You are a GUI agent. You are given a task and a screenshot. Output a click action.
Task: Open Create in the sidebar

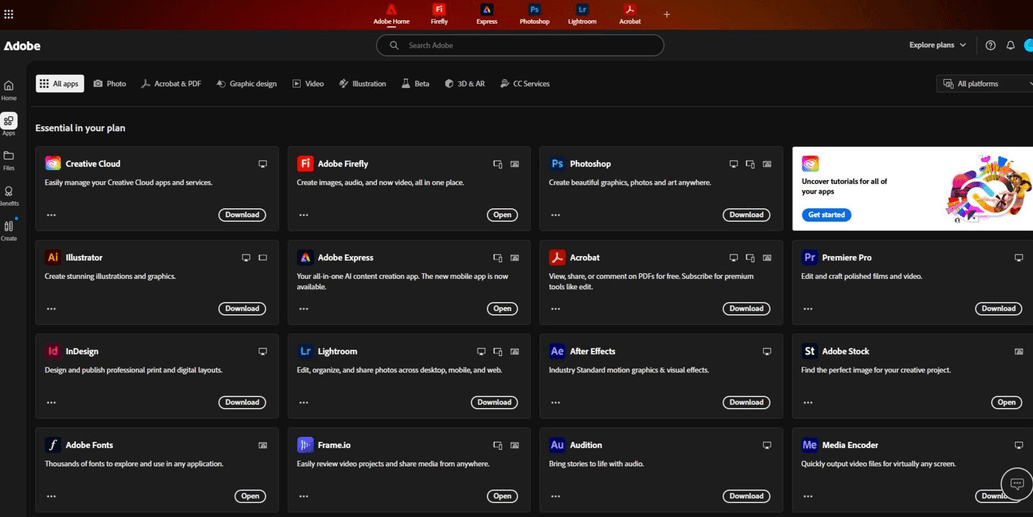pyautogui.click(x=9, y=231)
